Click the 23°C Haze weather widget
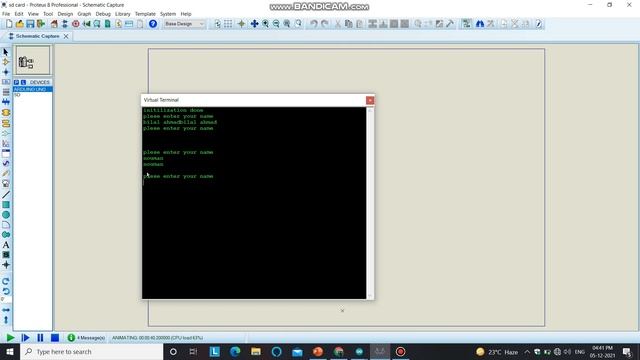Viewport: 640px width, 360px height. point(497,352)
